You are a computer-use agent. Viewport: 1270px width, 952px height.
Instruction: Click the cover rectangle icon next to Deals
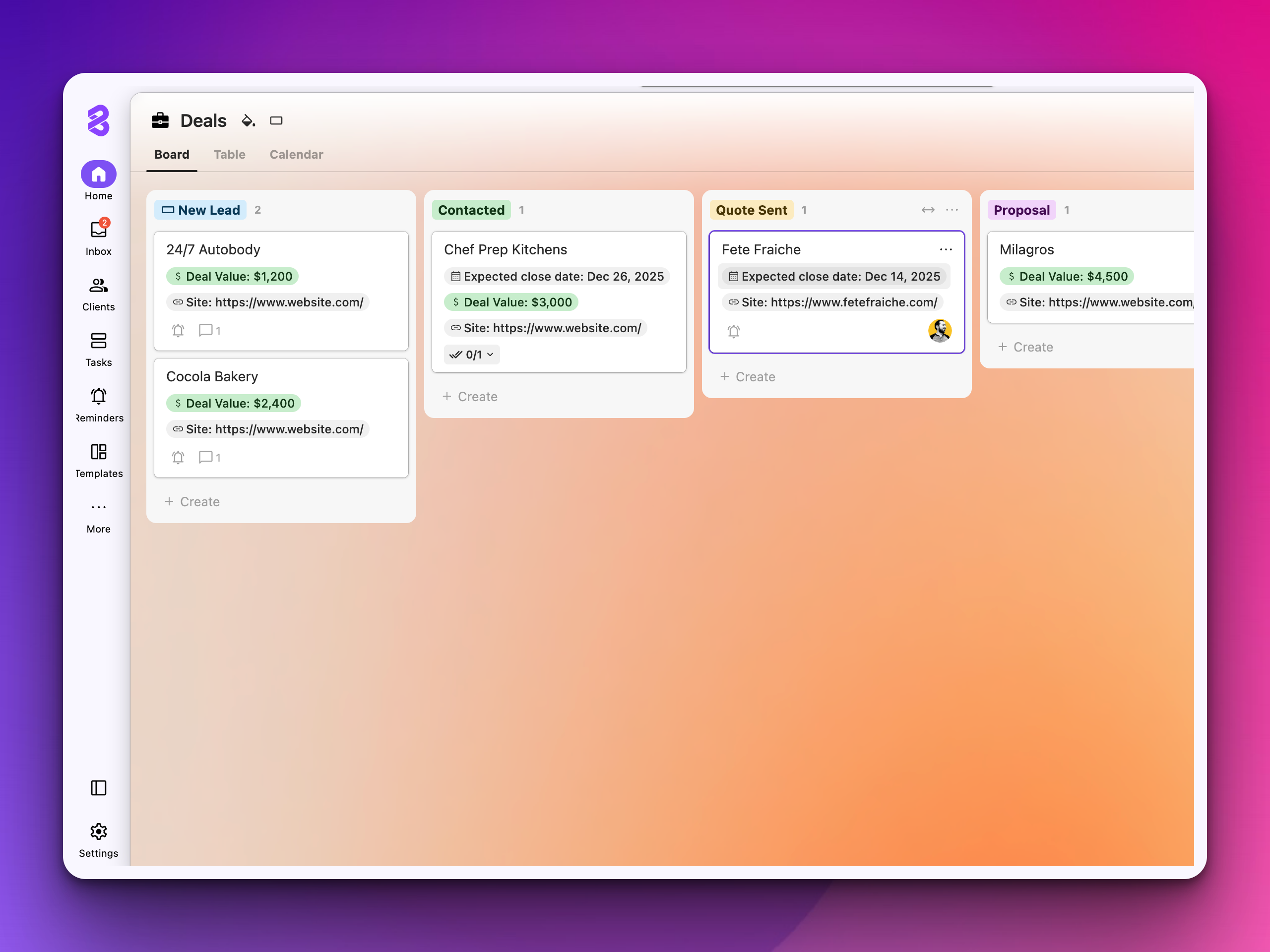click(276, 120)
